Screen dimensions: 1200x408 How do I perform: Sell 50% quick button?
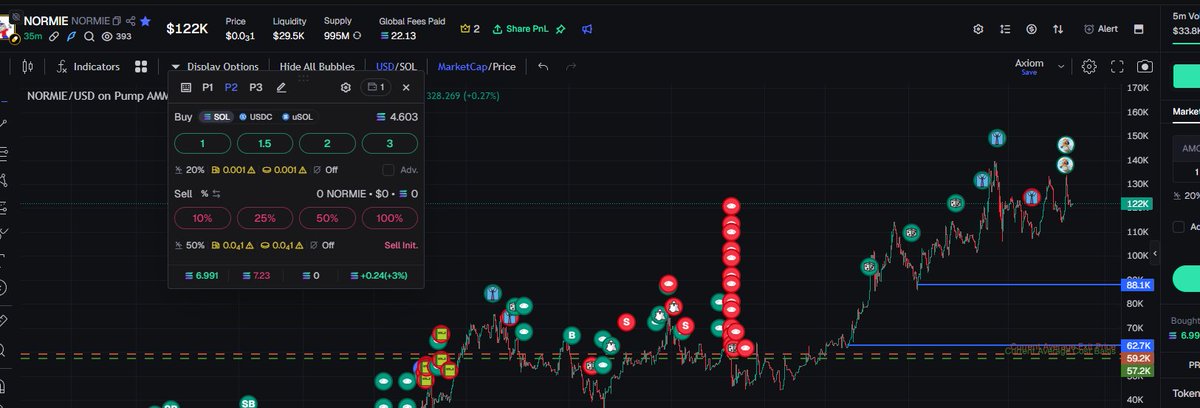point(327,218)
